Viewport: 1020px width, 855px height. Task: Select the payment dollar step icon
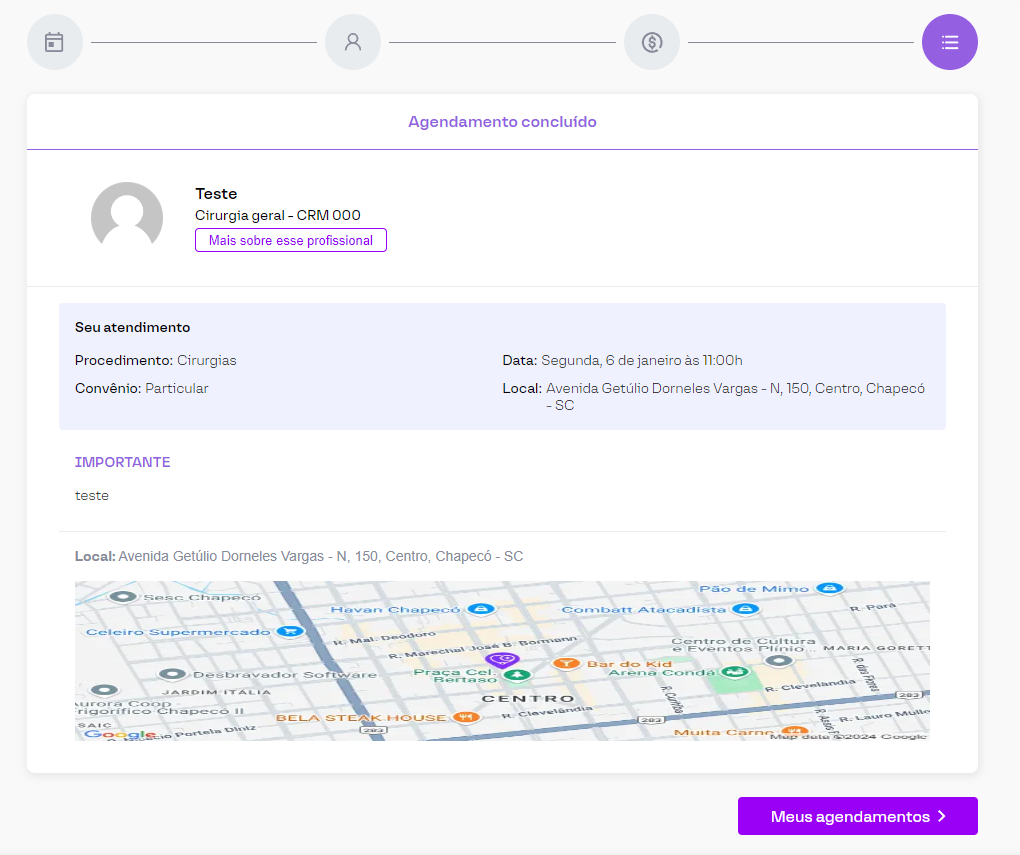click(x=652, y=42)
